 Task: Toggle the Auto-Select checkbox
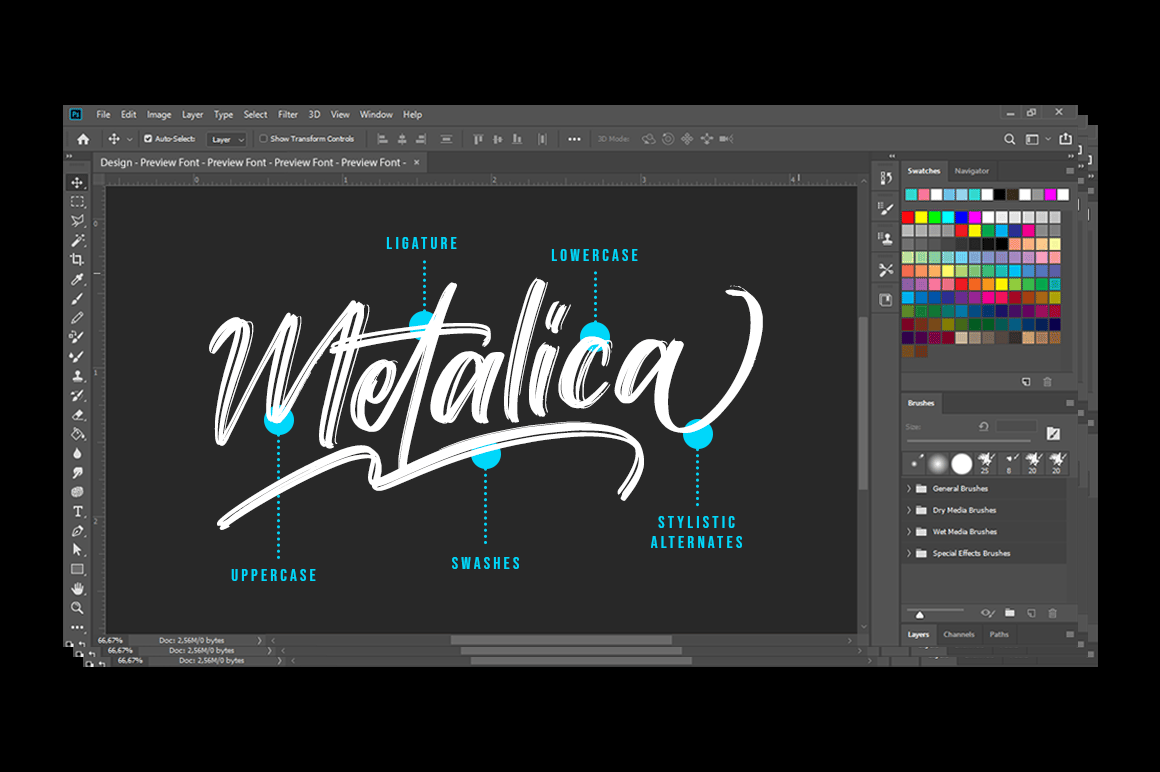[x=148, y=139]
